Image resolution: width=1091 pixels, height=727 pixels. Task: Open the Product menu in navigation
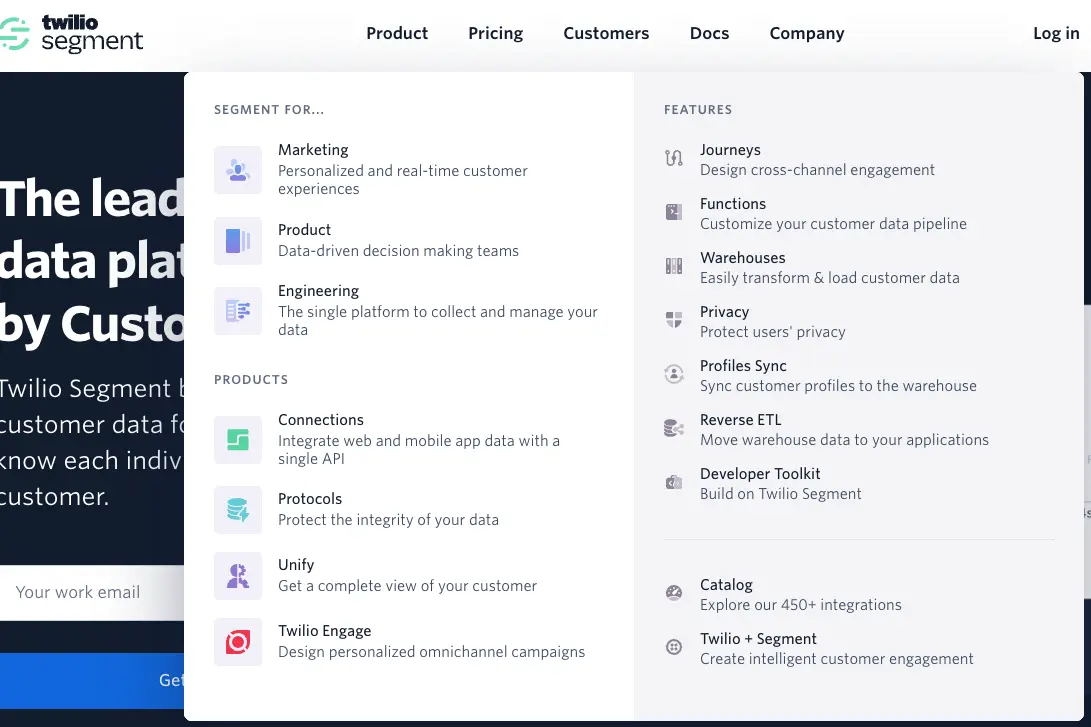397,33
